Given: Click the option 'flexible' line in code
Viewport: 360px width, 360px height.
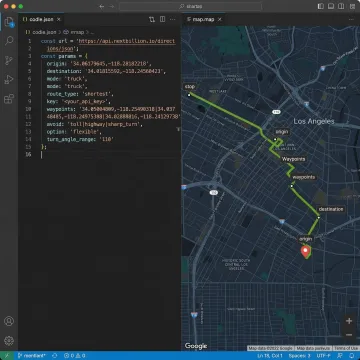Looking at the screenshot, I should point(74,132).
